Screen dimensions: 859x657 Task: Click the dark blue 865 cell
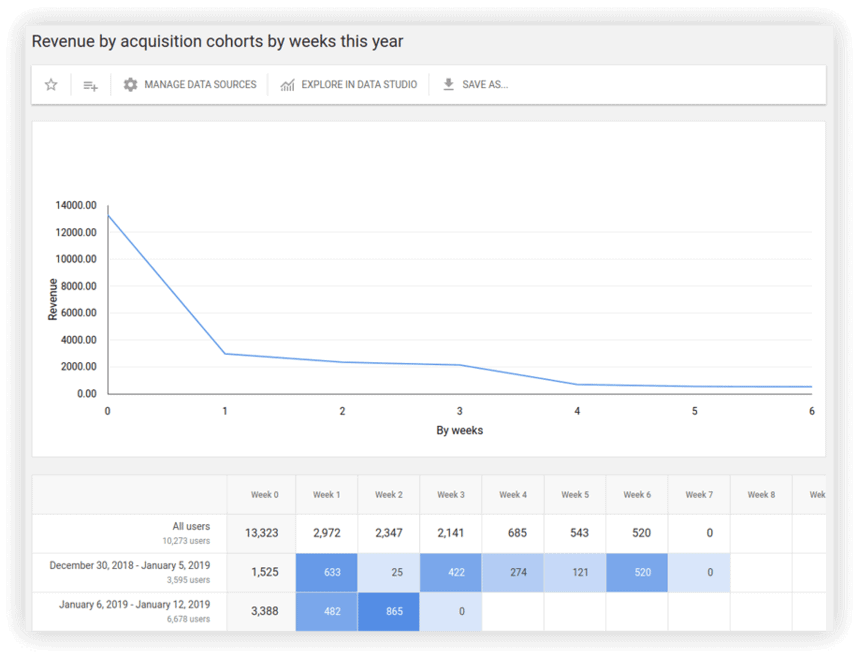[x=389, y=611]
